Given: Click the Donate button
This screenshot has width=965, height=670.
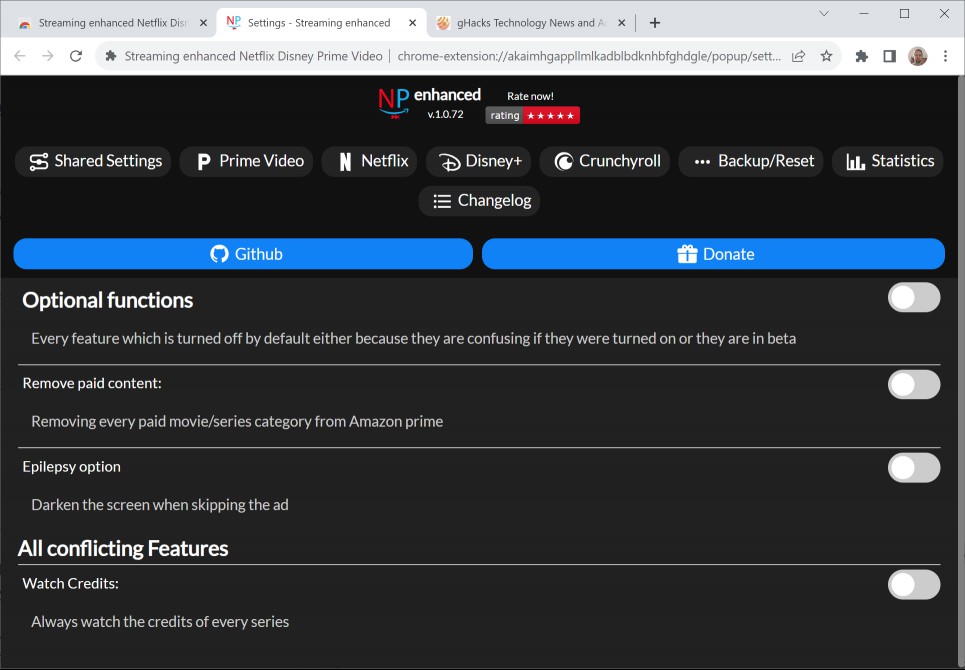Looking at the screenshot, I should tap(713, 254).
